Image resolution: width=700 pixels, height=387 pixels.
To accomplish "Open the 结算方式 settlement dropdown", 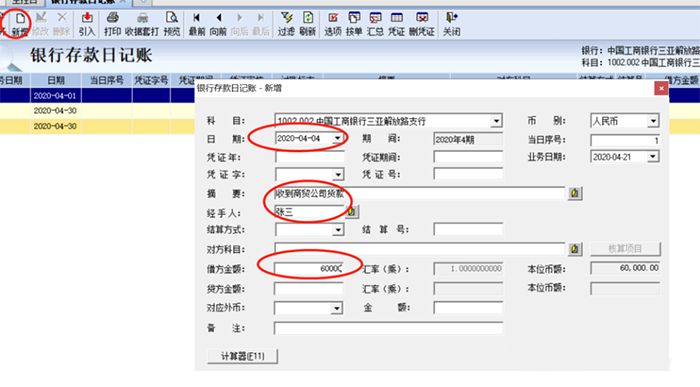I will (338, 230).
